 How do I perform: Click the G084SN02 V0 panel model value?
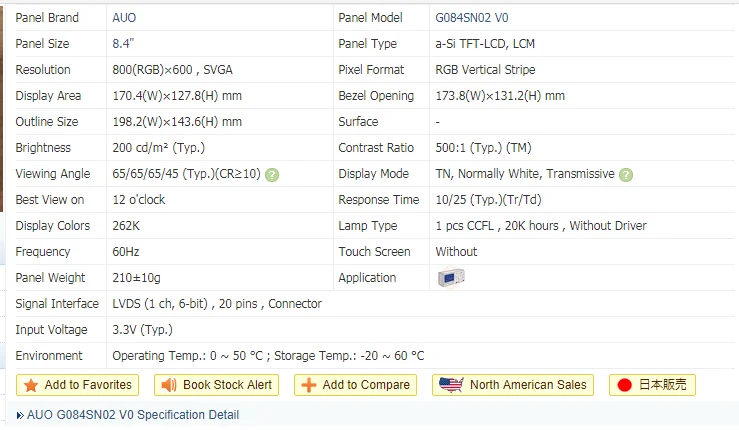472,18
